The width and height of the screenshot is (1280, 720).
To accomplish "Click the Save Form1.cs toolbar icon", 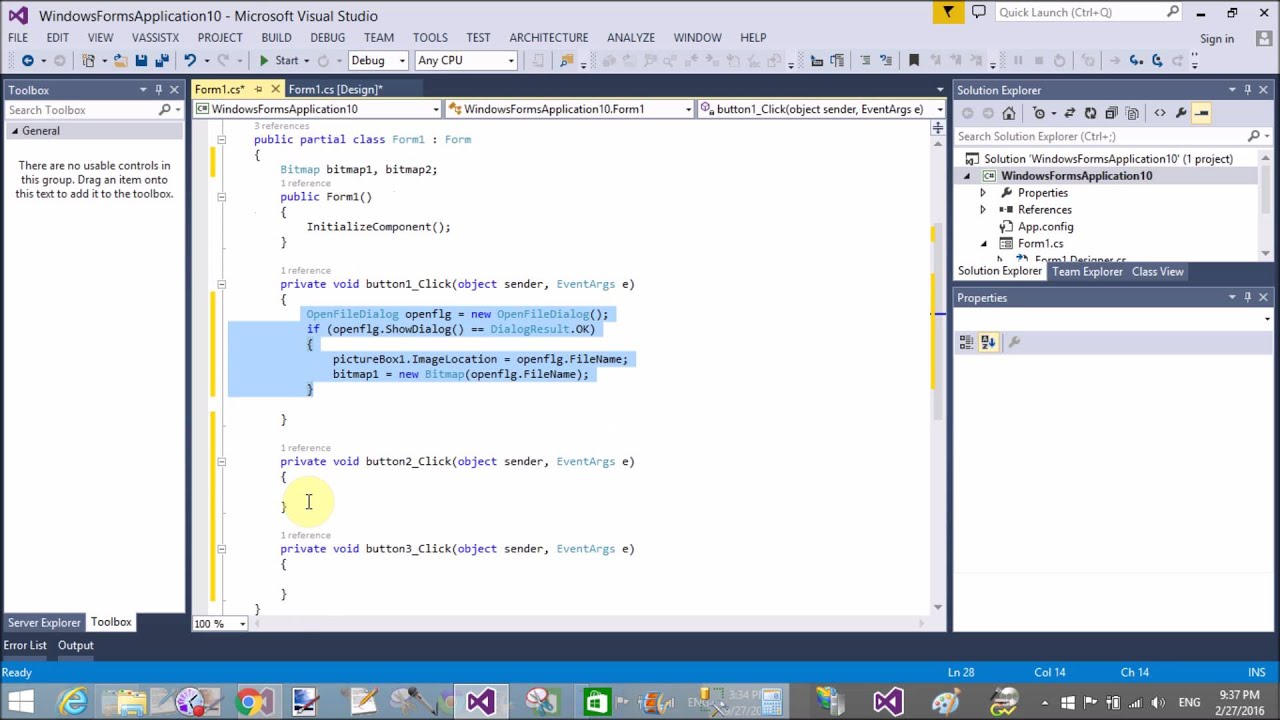I will click(x=141, y=60).
